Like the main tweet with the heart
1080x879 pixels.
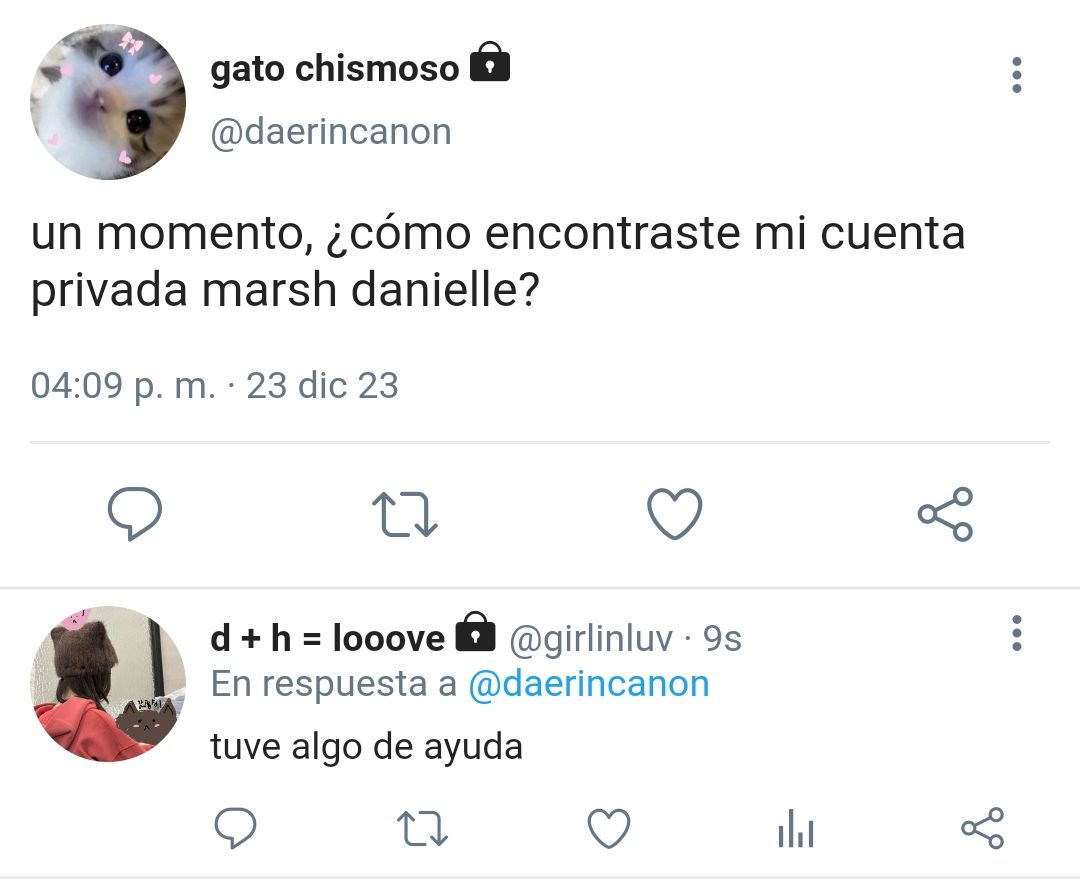(675, 513)
